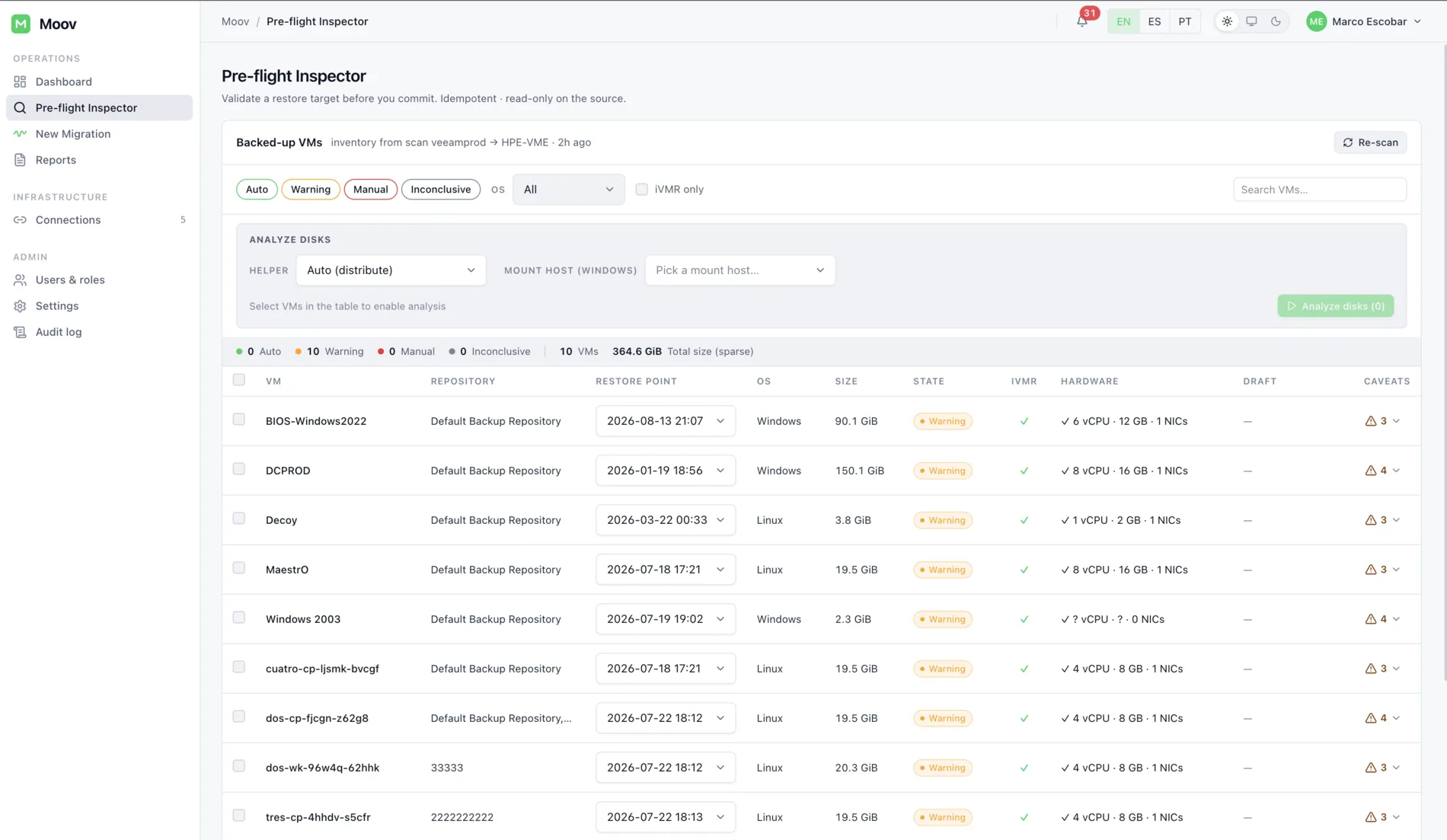The height and width of the screenshot is (840, 1447).
Task: Click the caveats warning triangle for Decoy
Action: tap(1370, 520)
